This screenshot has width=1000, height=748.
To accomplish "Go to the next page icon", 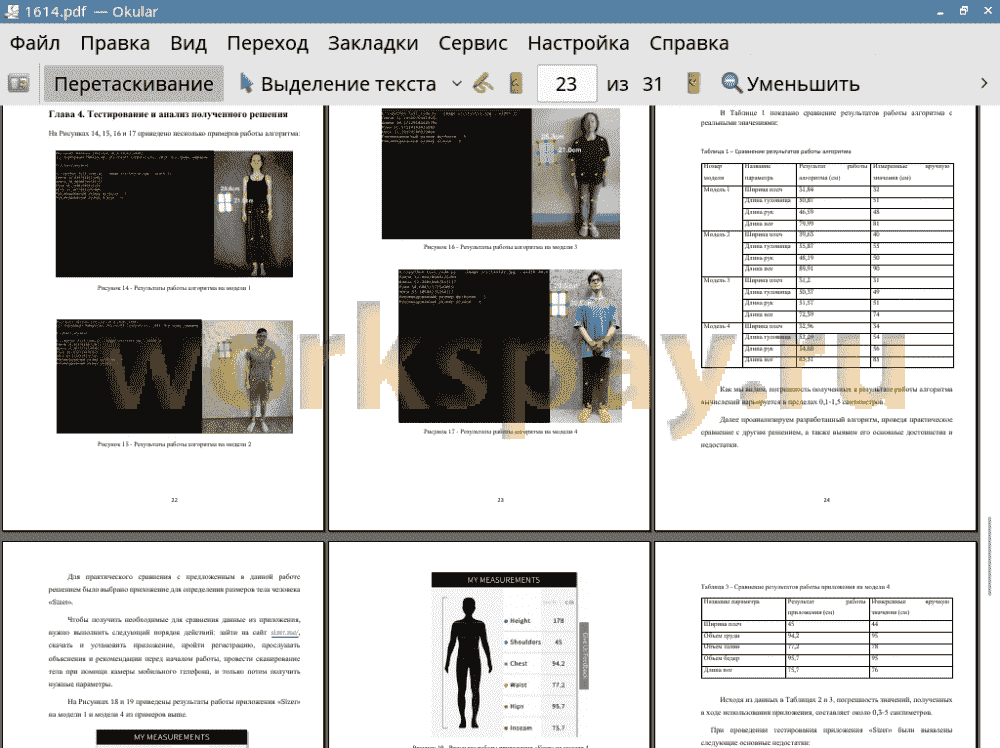I will (693, 84).
